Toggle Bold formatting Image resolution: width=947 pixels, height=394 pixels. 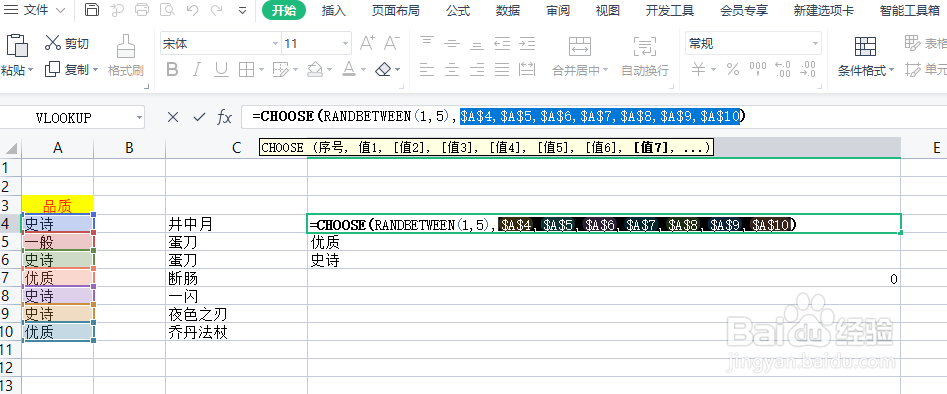(172, 70)
